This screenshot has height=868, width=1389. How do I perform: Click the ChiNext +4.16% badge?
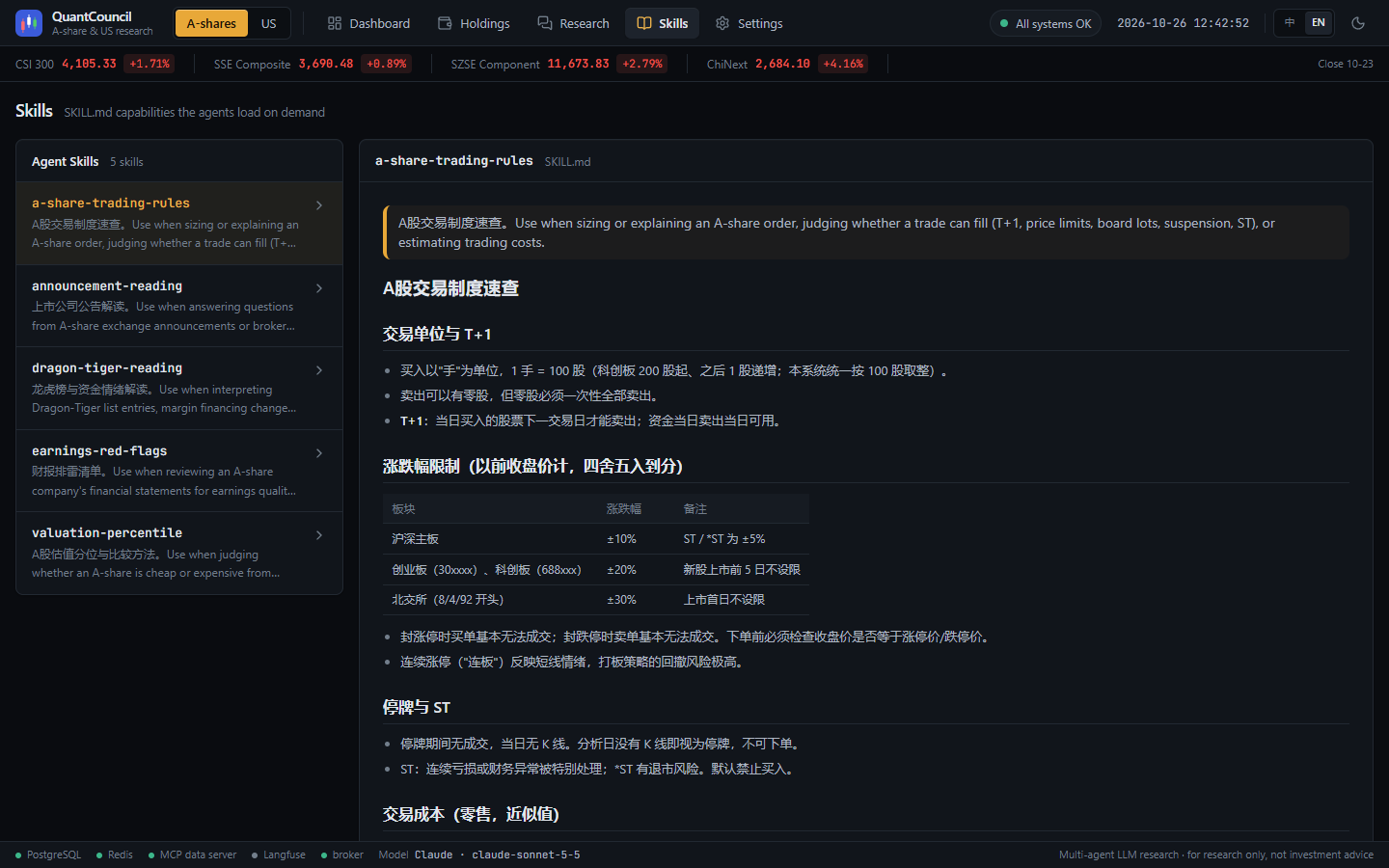point(843,64)
